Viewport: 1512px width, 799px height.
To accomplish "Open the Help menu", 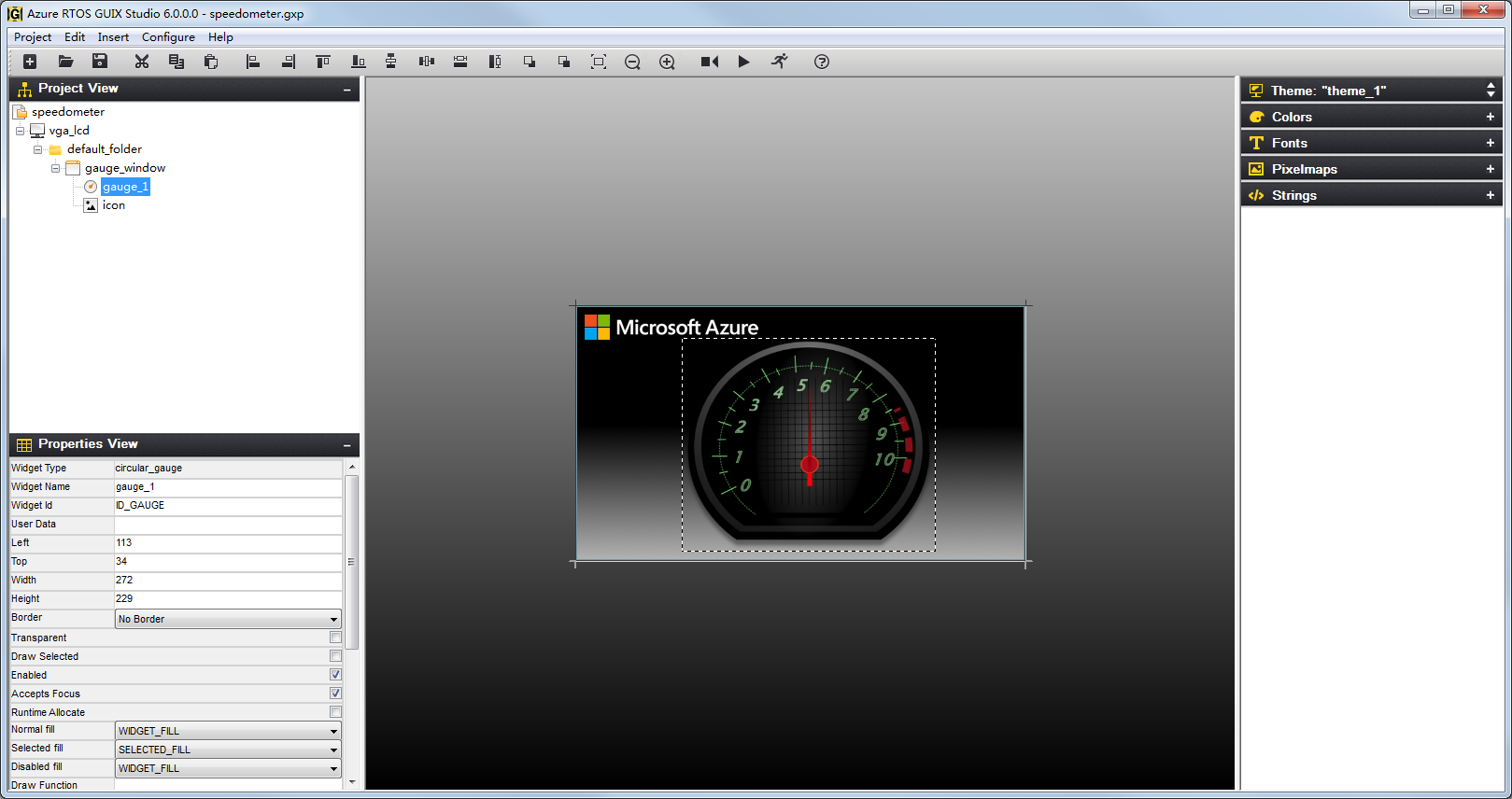I will (220, 37).
